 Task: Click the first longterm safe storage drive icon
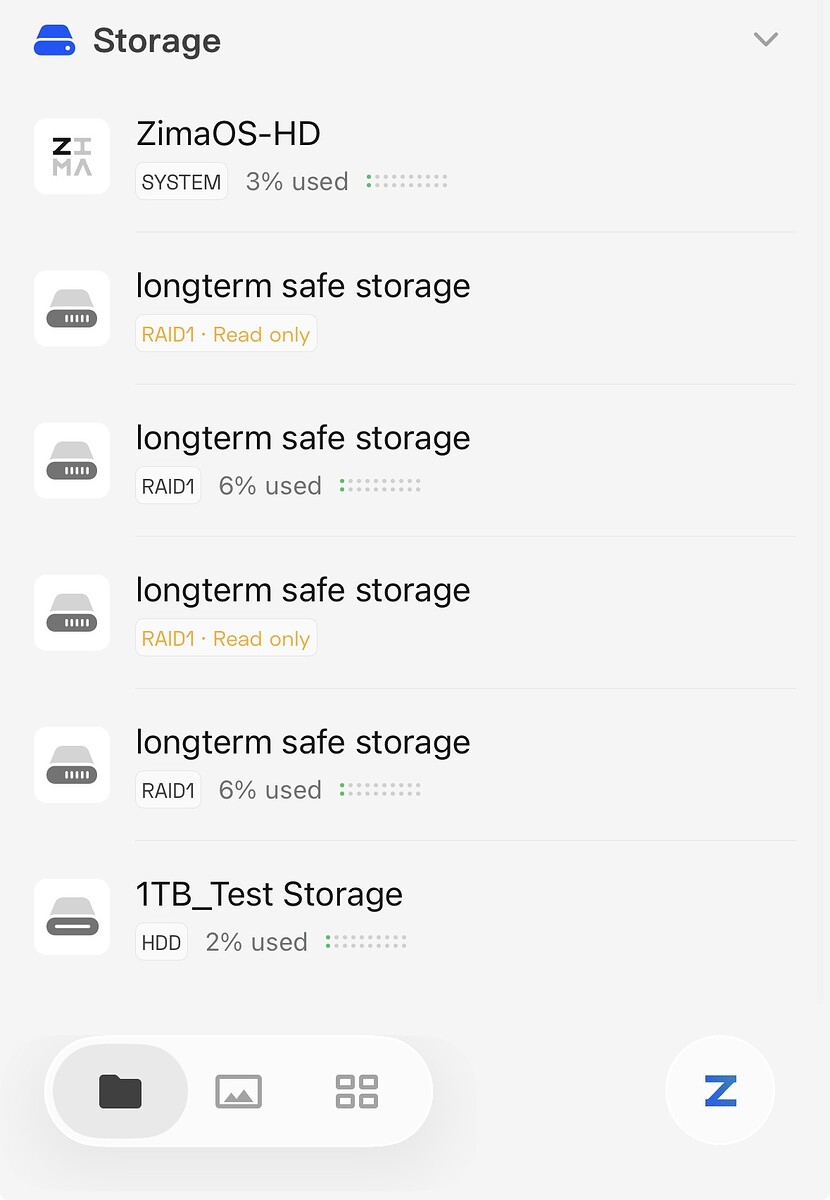coord(72,308)
